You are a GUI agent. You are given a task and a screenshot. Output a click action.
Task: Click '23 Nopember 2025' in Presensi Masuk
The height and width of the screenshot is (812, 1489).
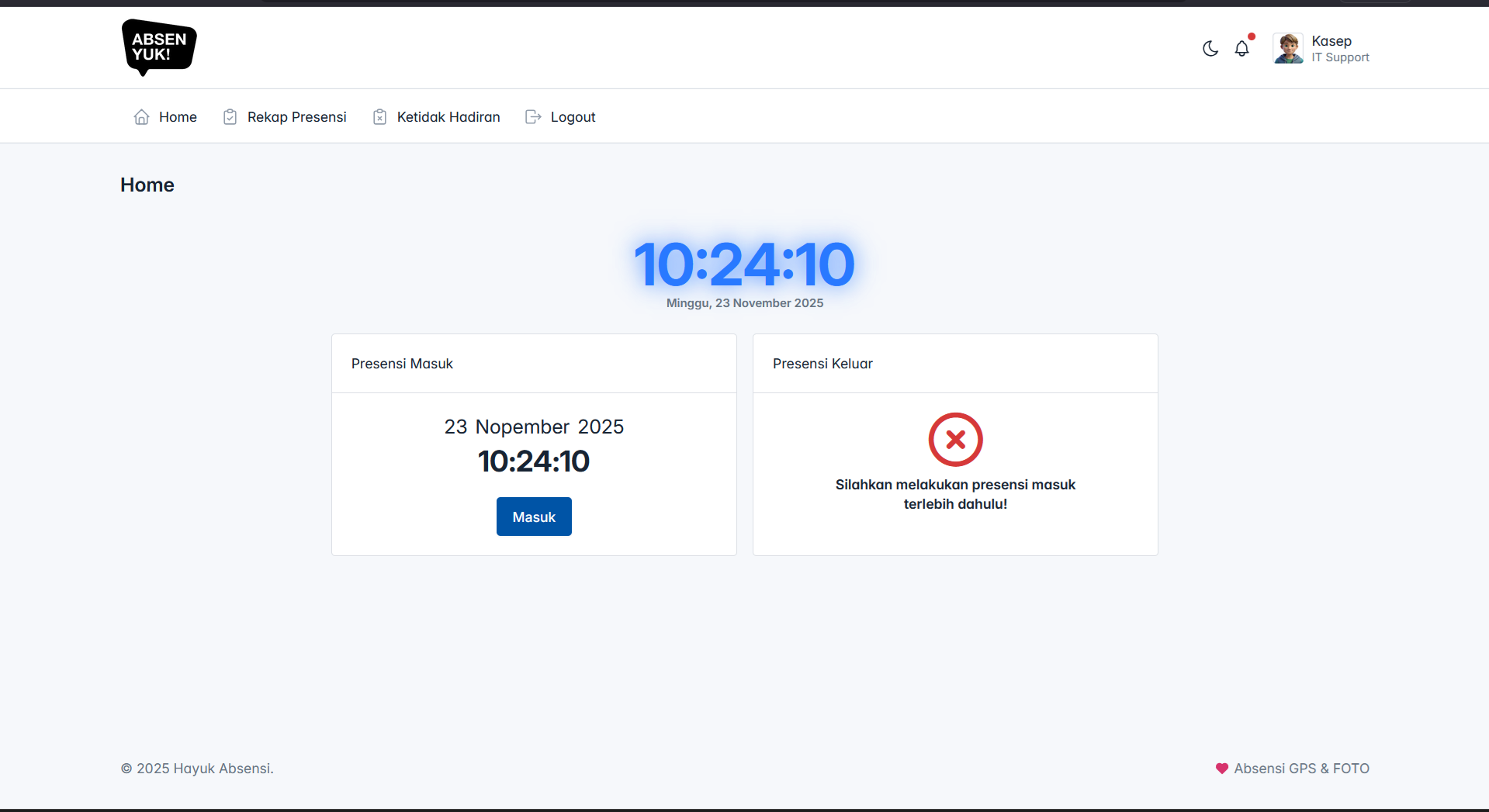point(534,427)
